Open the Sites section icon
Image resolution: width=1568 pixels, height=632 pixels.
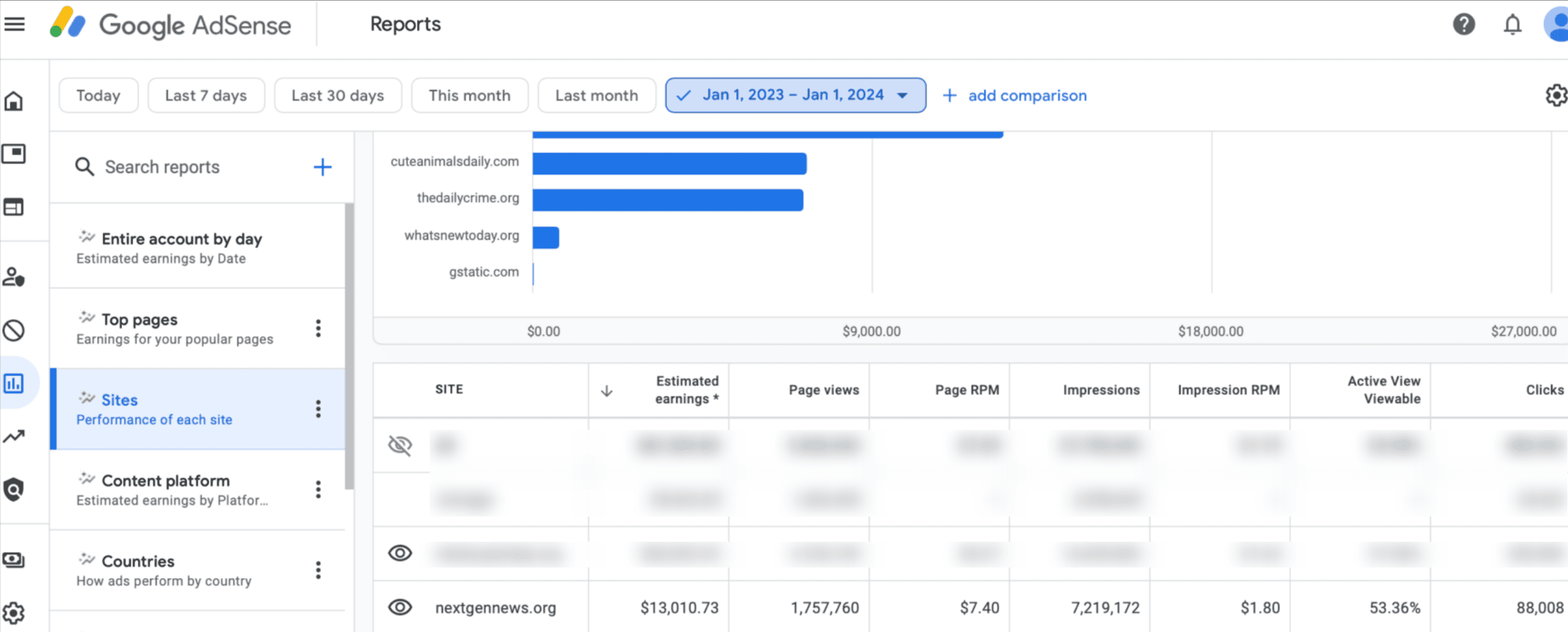click(14, 207)
